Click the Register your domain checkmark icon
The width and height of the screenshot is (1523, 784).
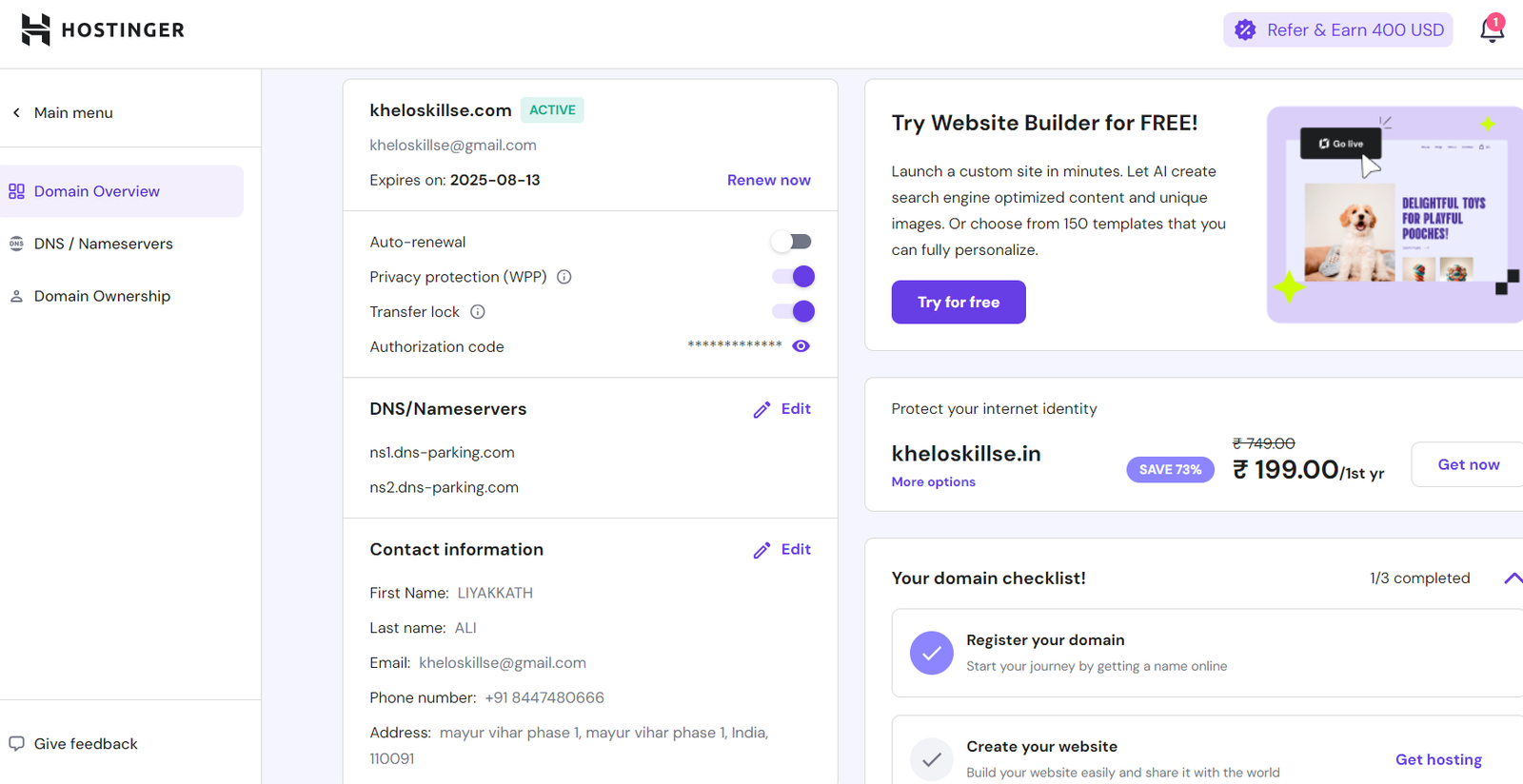(931, 654)
